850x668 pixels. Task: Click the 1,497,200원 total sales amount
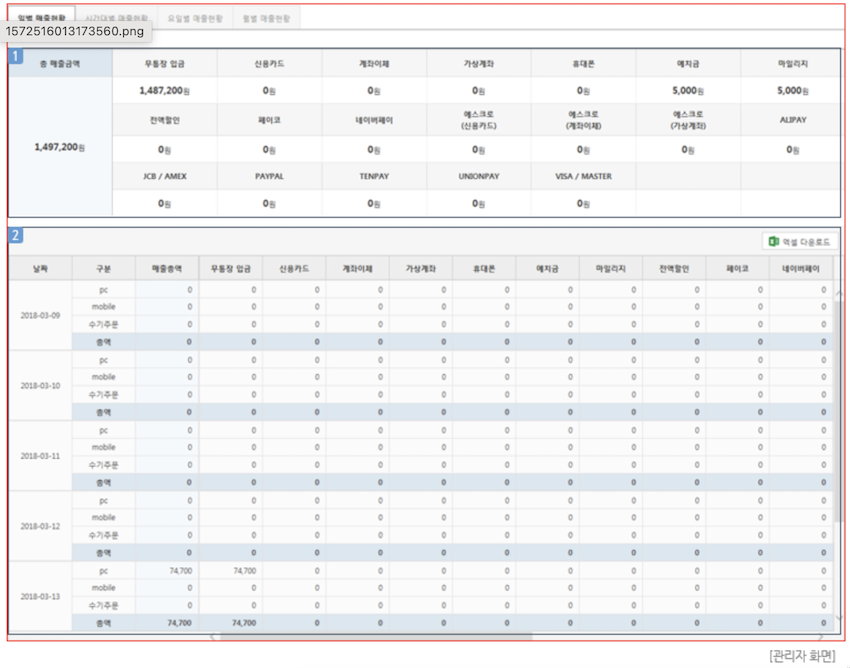60,147
